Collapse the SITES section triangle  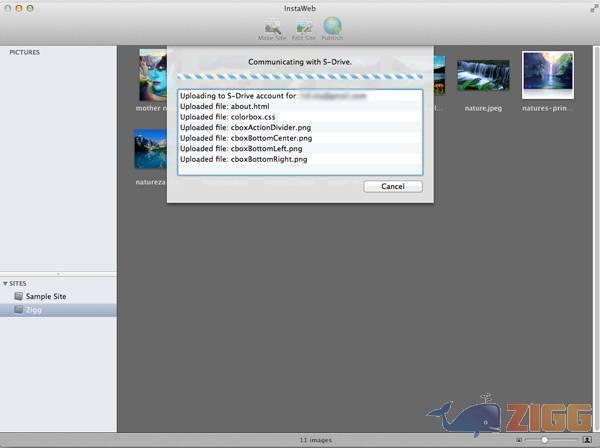click(x=5, y=283)
